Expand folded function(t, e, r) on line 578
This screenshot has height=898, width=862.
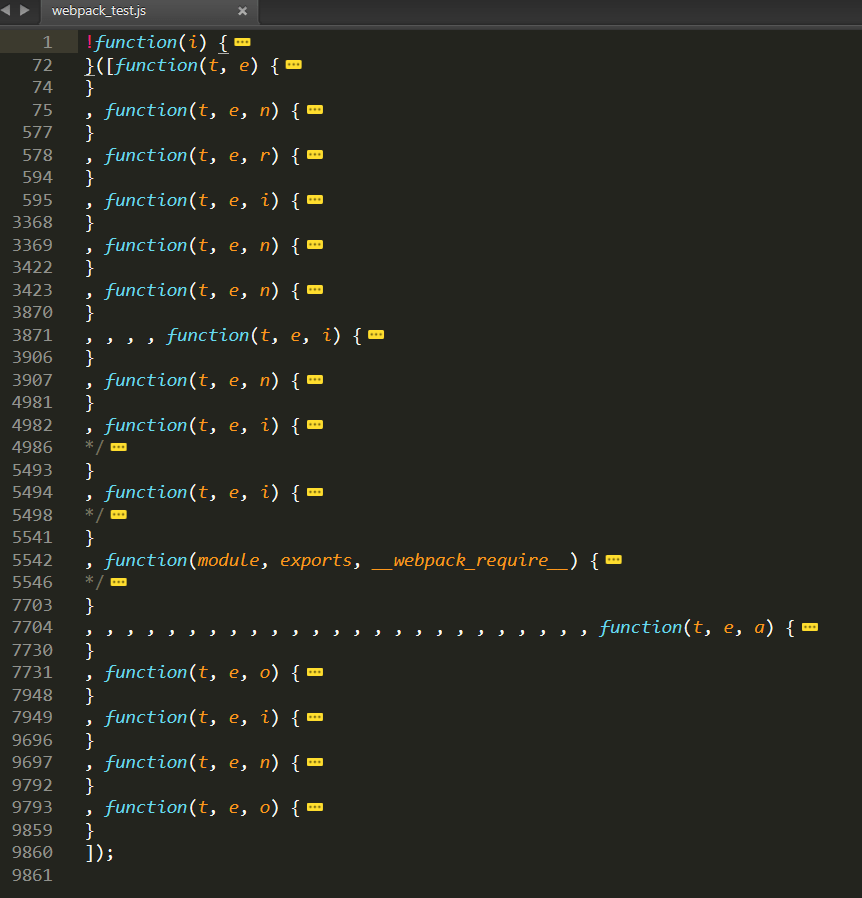[315, 155]
